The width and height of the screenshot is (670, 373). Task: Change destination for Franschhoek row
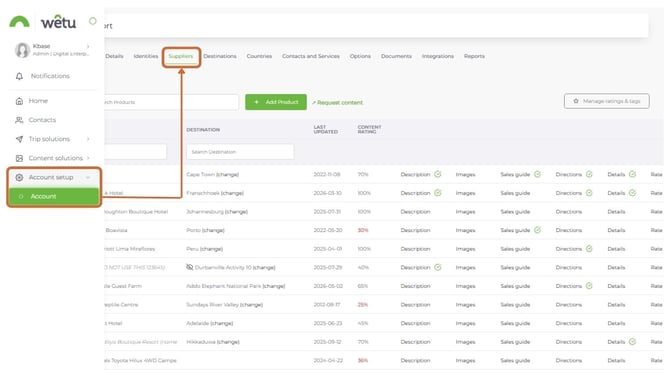click(x=232, y=193)
